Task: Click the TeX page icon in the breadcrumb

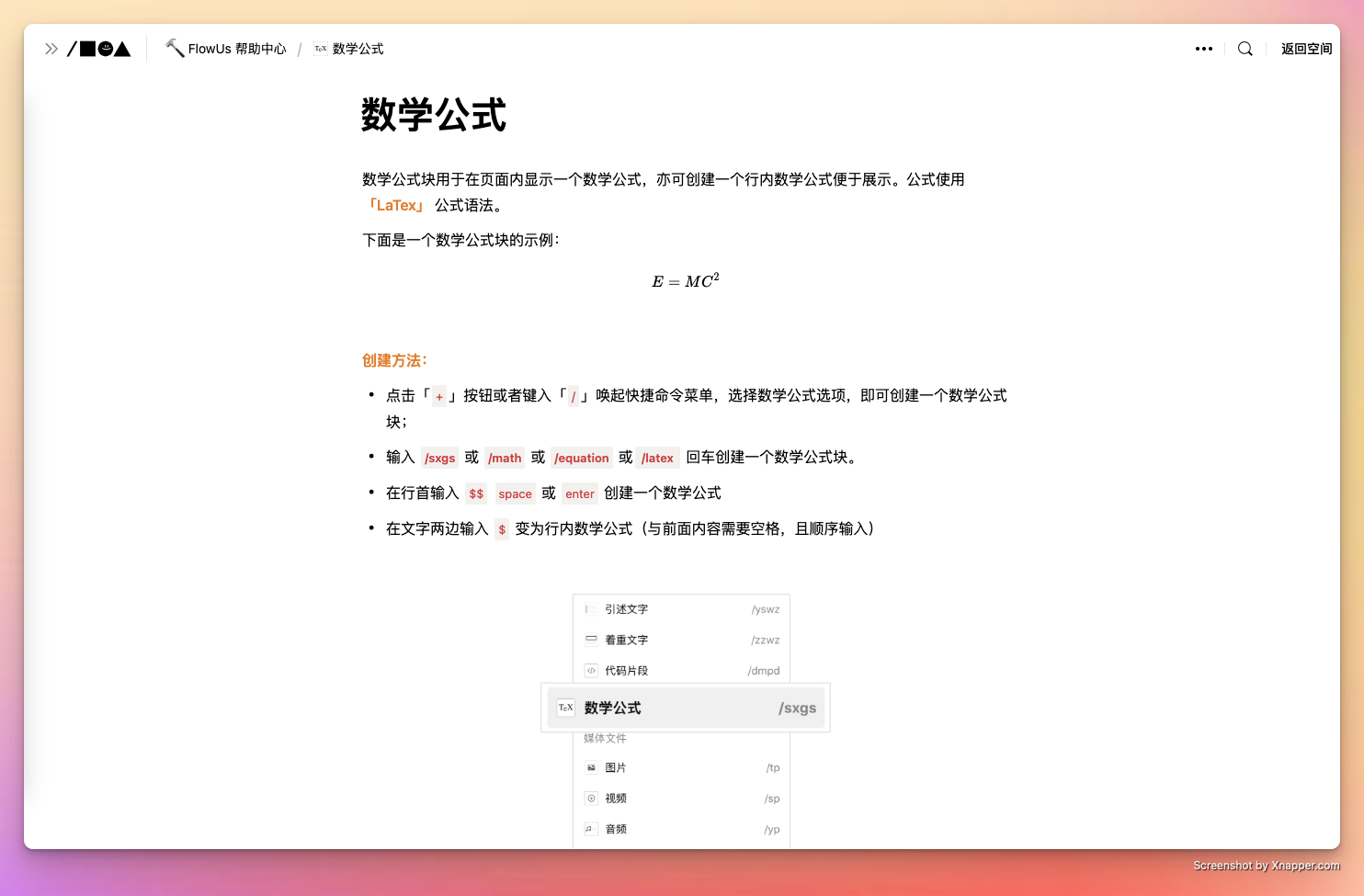Action: coord(320,49)
